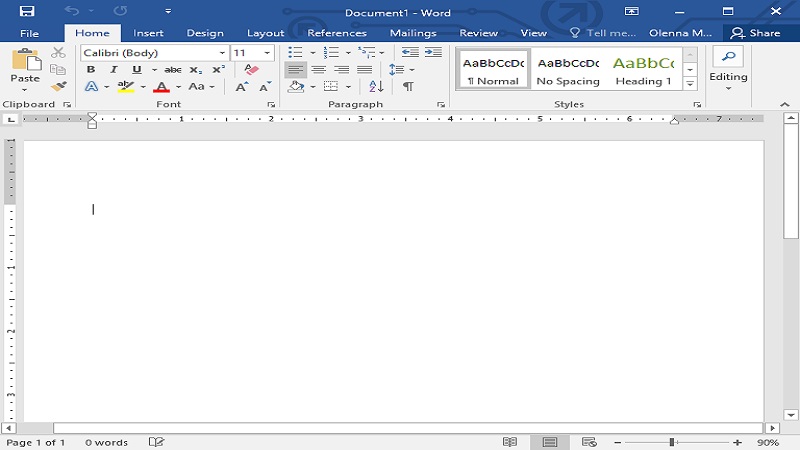This screenshot has height=450, width=800.
Task: Click the Sort A-Z icon
Action: coord(376,87)
